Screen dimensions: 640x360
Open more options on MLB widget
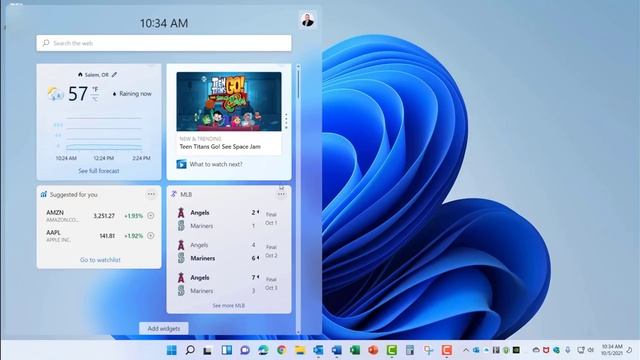pos(281,194)
